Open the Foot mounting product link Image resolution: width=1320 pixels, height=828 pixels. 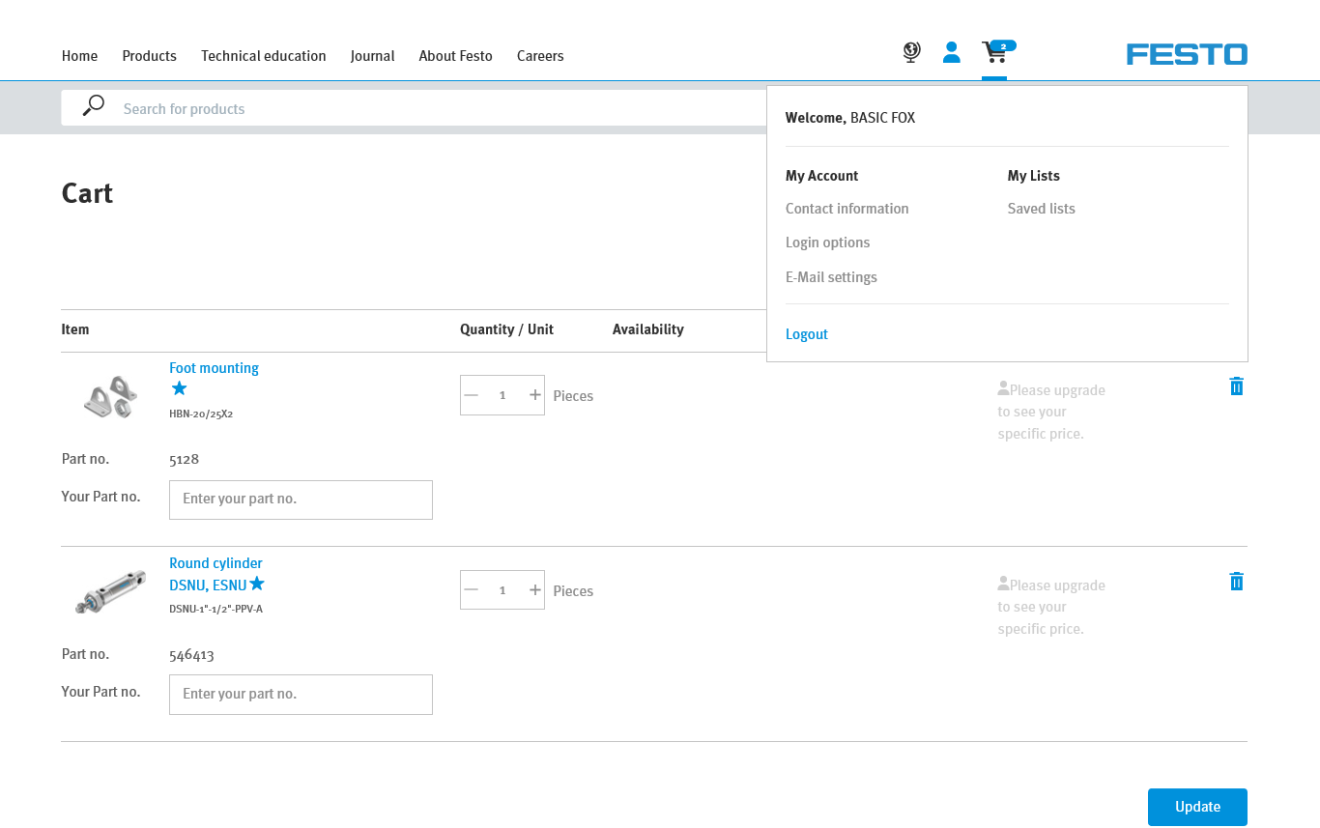[x=214, y=368]
